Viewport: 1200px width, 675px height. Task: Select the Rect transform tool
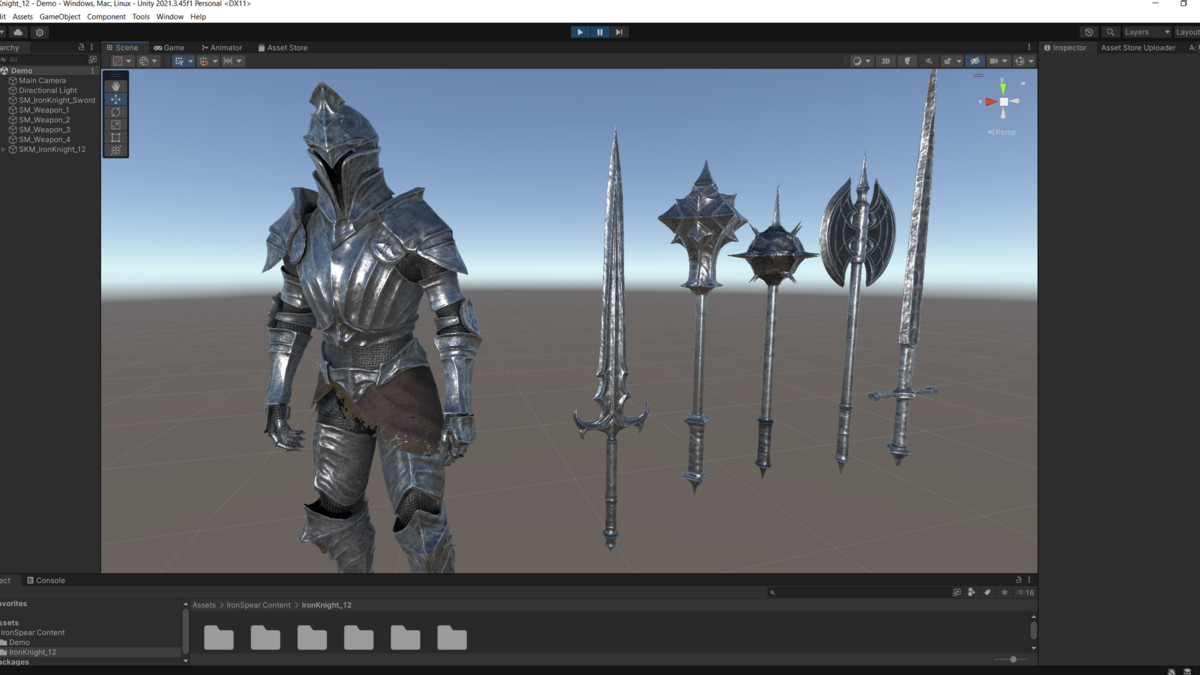point(116,138)
